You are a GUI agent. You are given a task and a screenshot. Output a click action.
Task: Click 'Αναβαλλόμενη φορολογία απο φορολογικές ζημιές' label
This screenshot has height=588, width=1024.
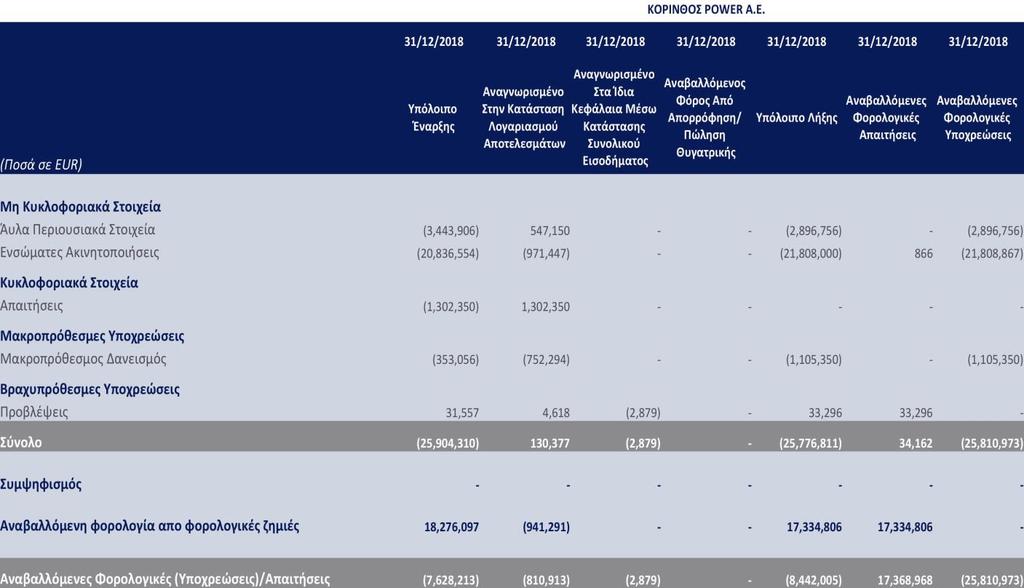tap(150, 527)
